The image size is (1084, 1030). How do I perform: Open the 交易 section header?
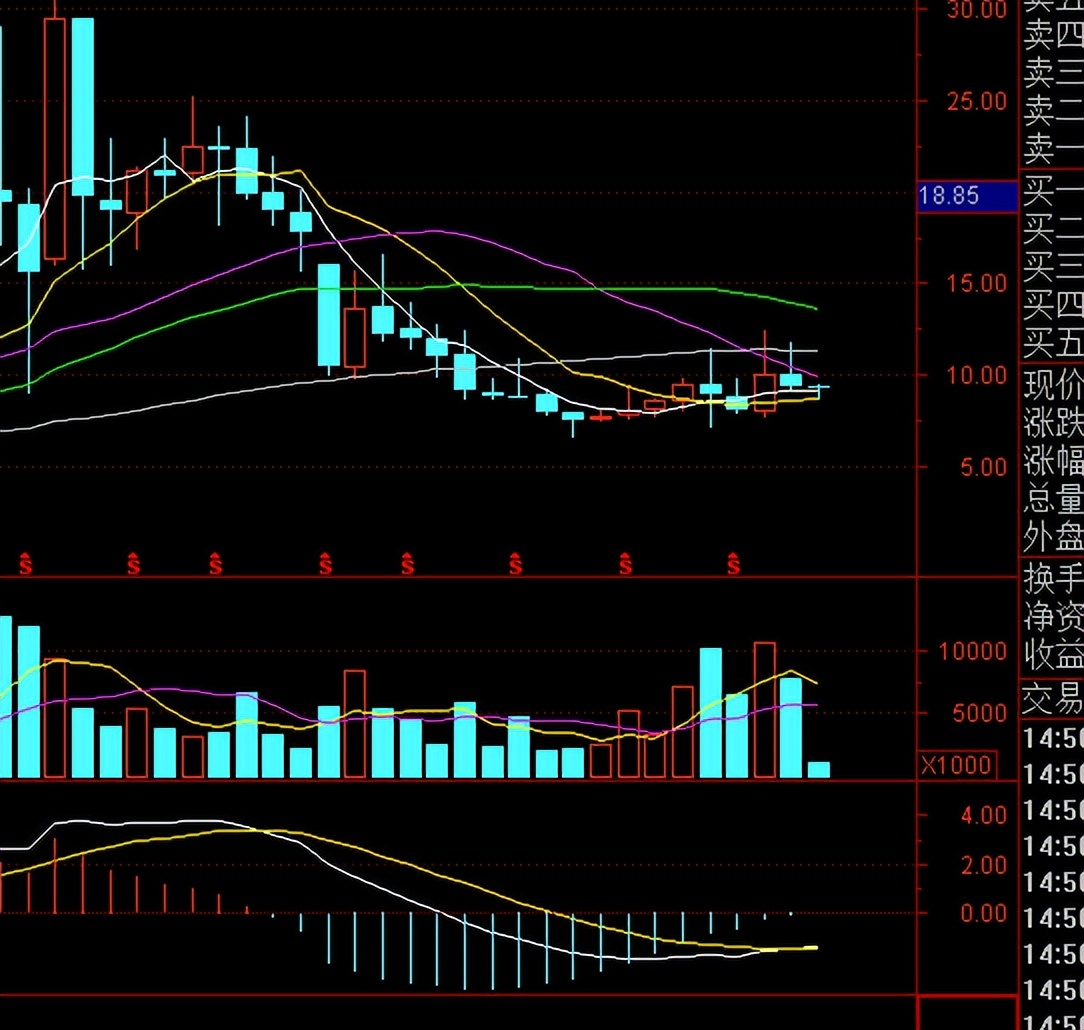pos(1052,699)
